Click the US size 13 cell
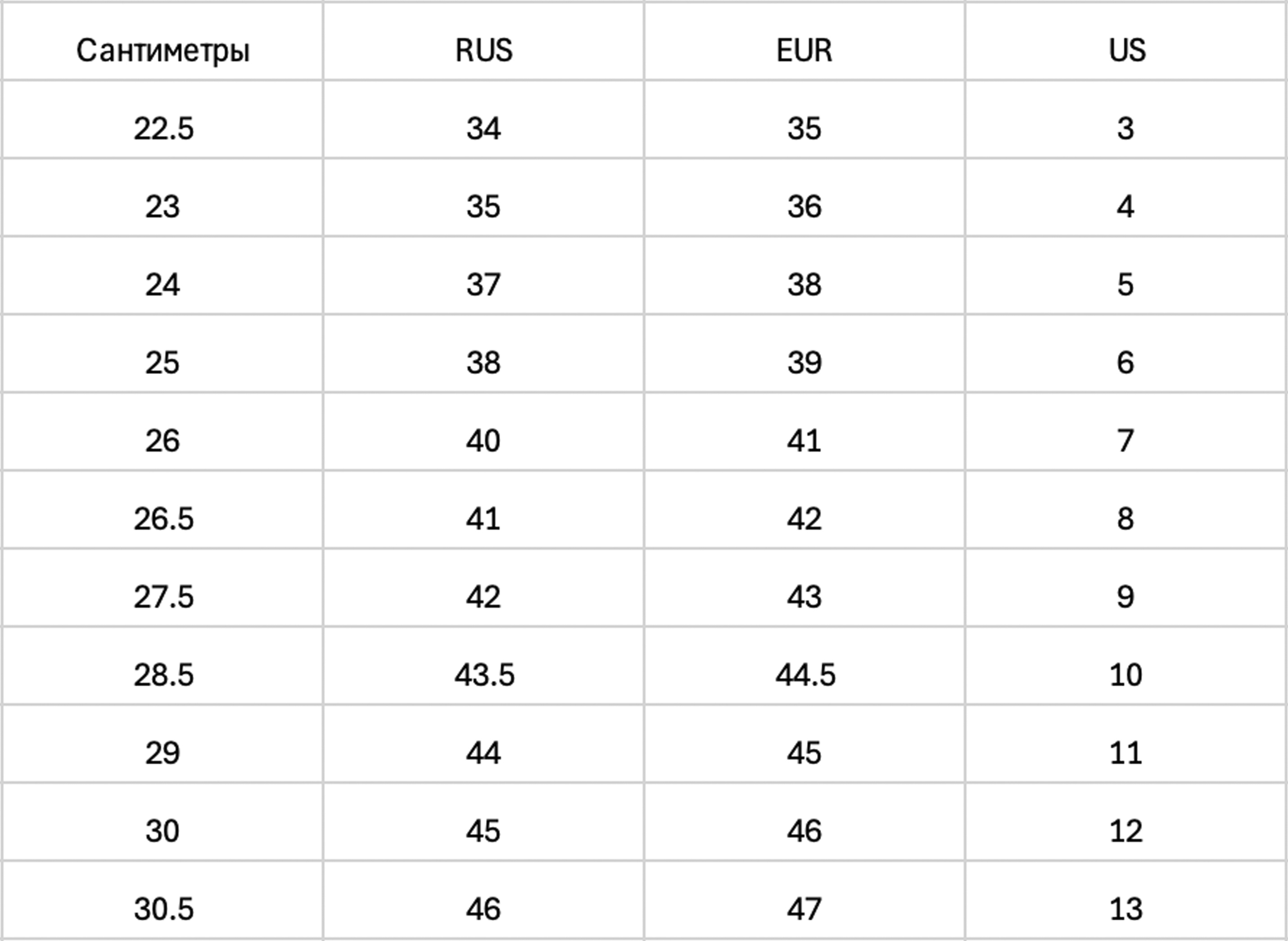 1126,900
